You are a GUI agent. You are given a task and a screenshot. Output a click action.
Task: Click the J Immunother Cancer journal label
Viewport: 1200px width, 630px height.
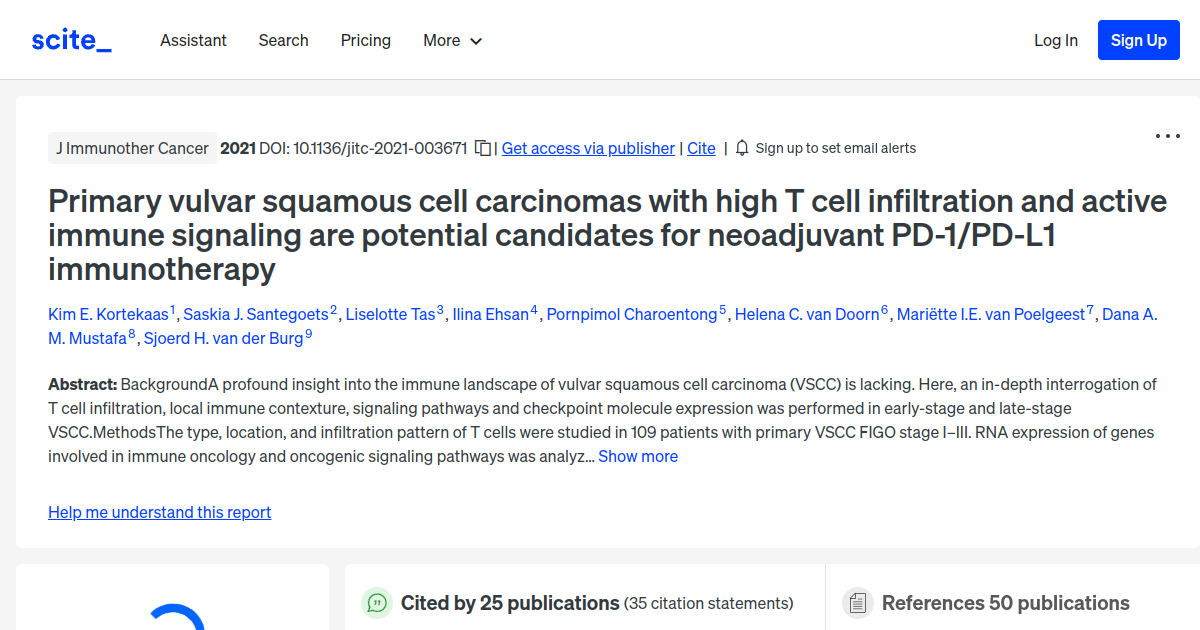(132, 147)
